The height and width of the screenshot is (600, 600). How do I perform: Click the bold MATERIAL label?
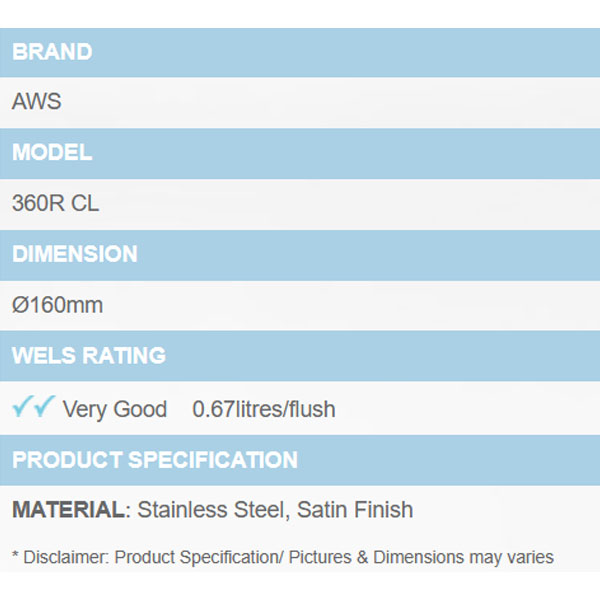[68, 510]
